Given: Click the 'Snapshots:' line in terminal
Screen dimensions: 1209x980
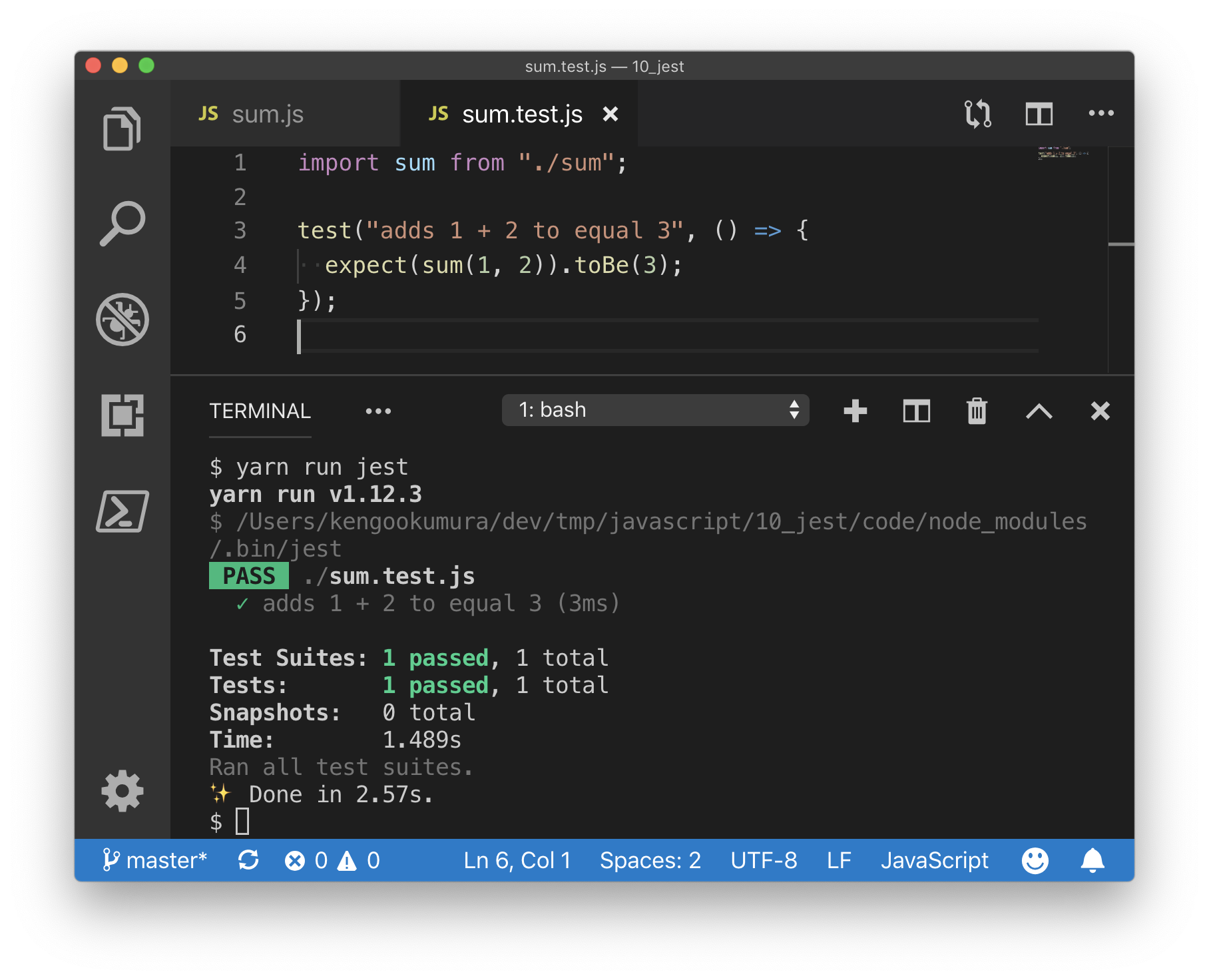Looking at the screenshot, I should (x=342, y=712).
